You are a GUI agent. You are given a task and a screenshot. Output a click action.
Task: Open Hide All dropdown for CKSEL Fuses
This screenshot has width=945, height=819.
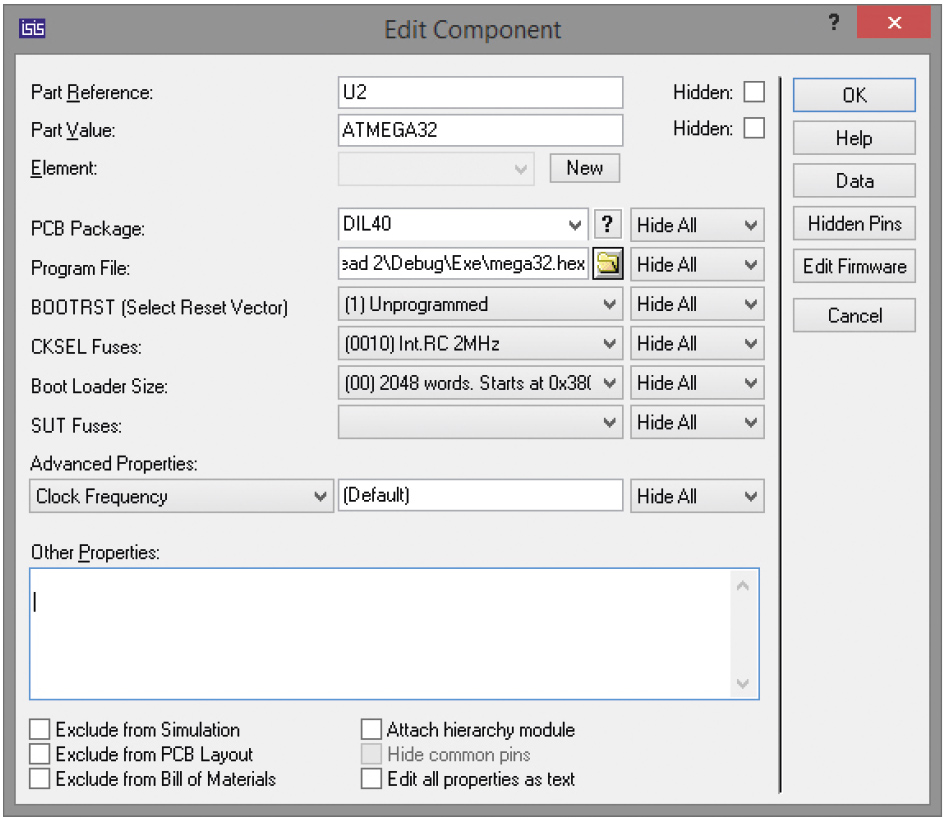pos(697,344)
